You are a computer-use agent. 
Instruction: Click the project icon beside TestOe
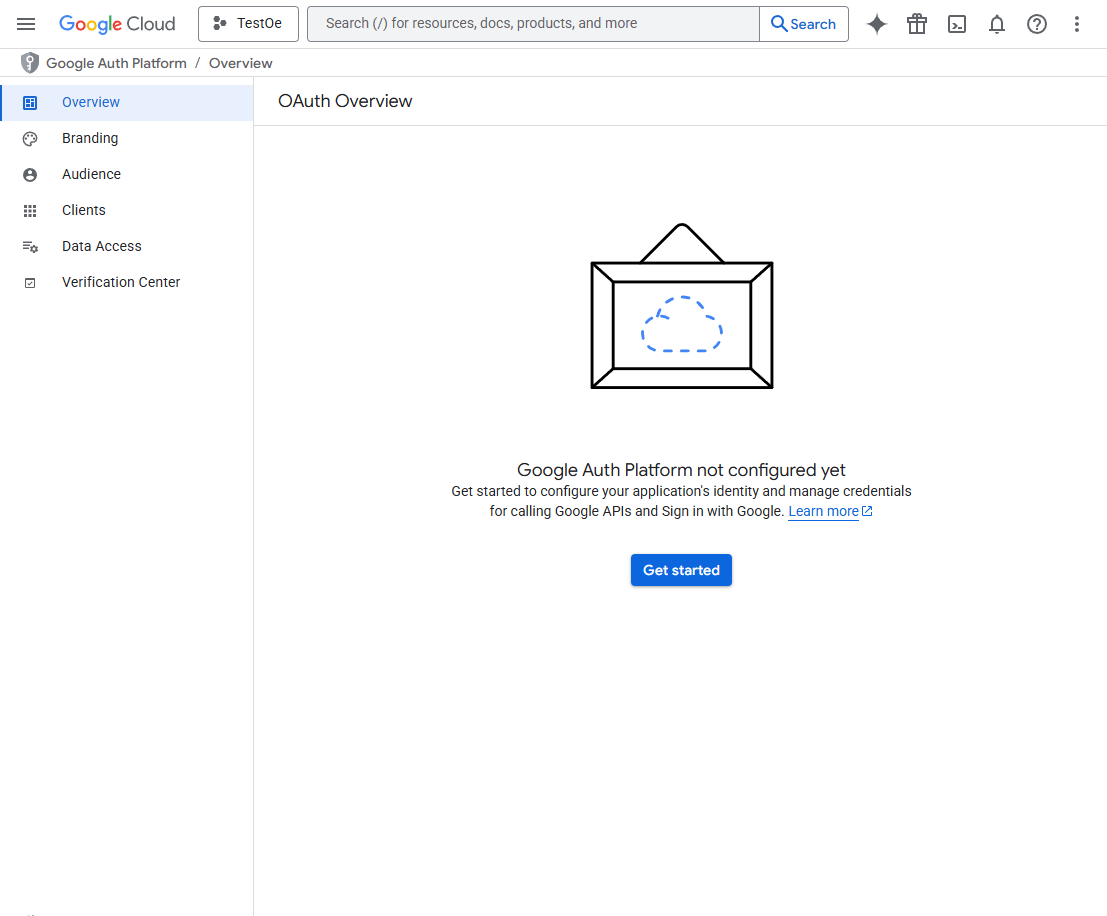coord(220,23)
